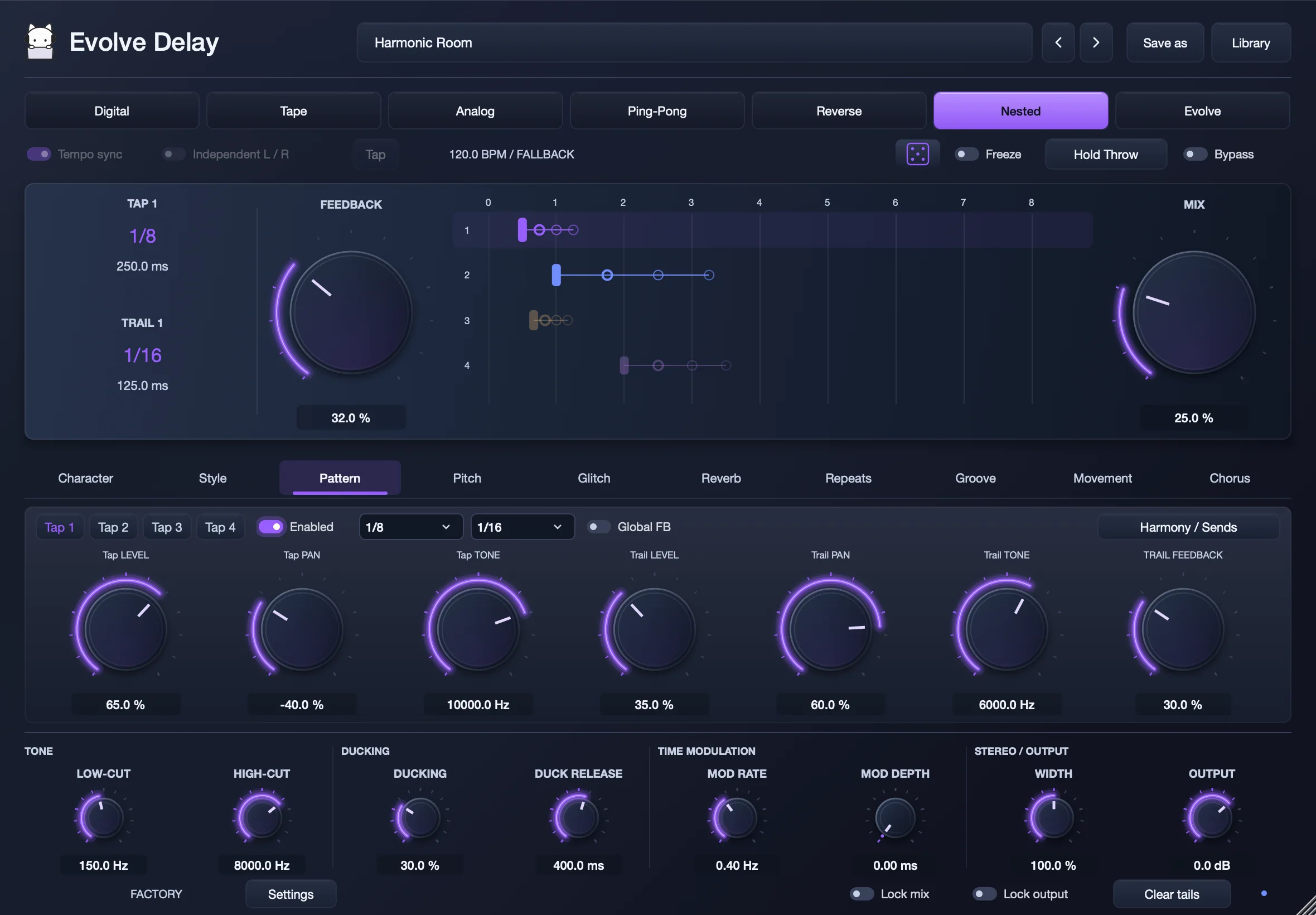Turn on the Global FB toggle
This screenshot has width=1316, height=915.
tap(598, 526)
